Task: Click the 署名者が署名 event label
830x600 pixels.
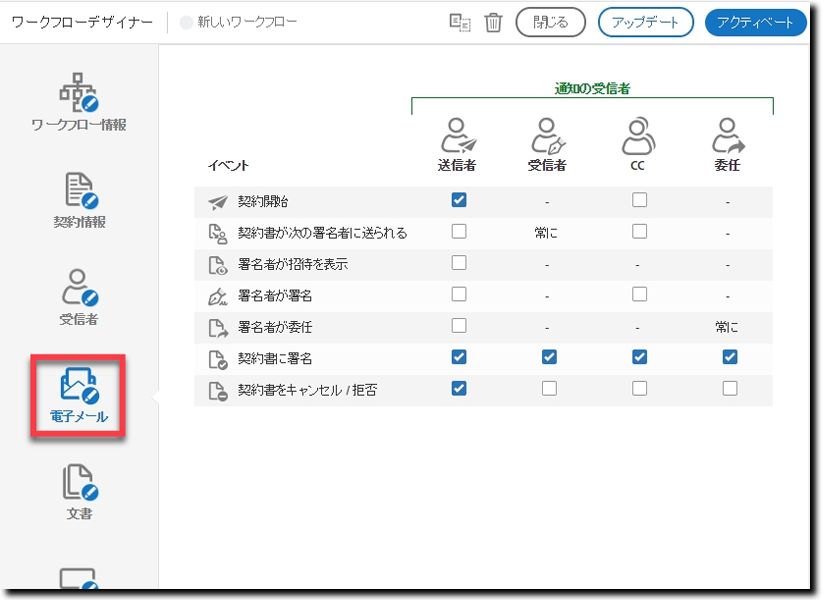Action: tap(275, 295)
